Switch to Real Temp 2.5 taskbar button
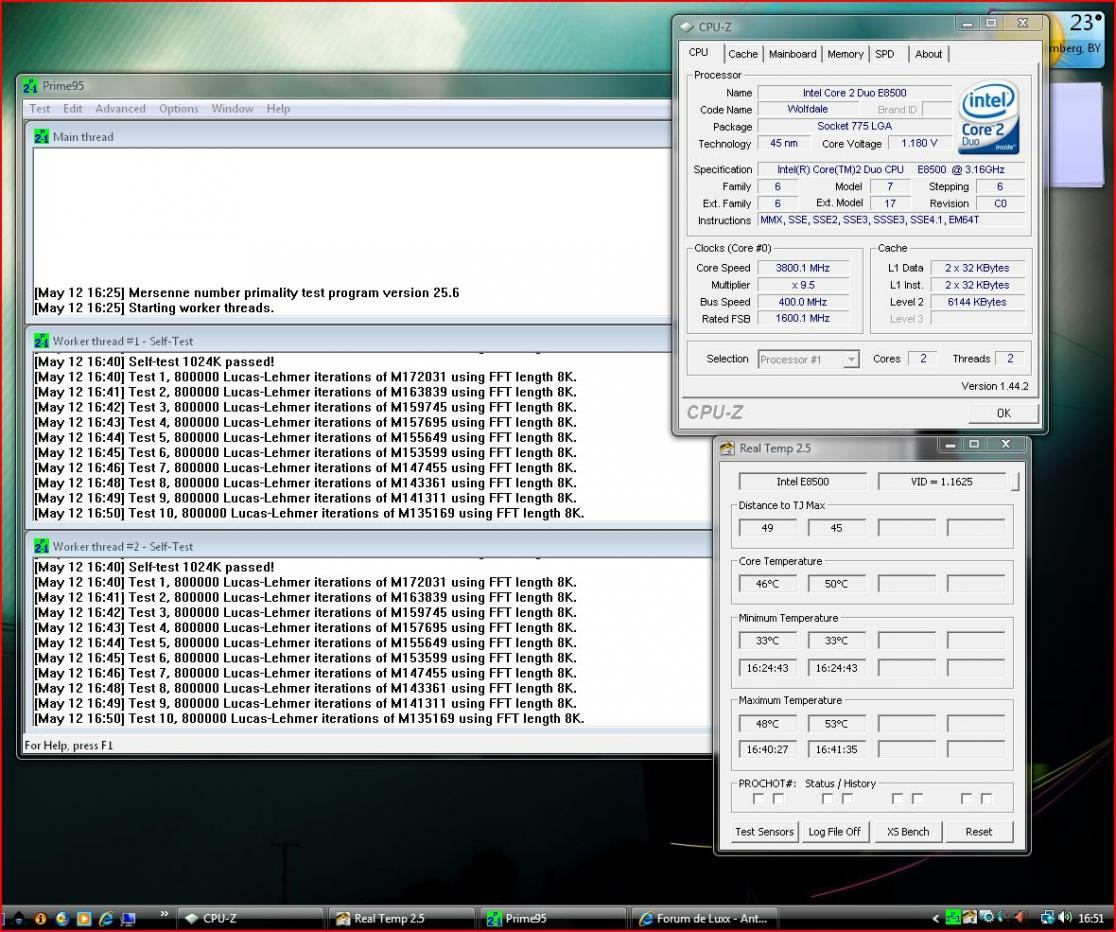 click(x=402, y=918)
